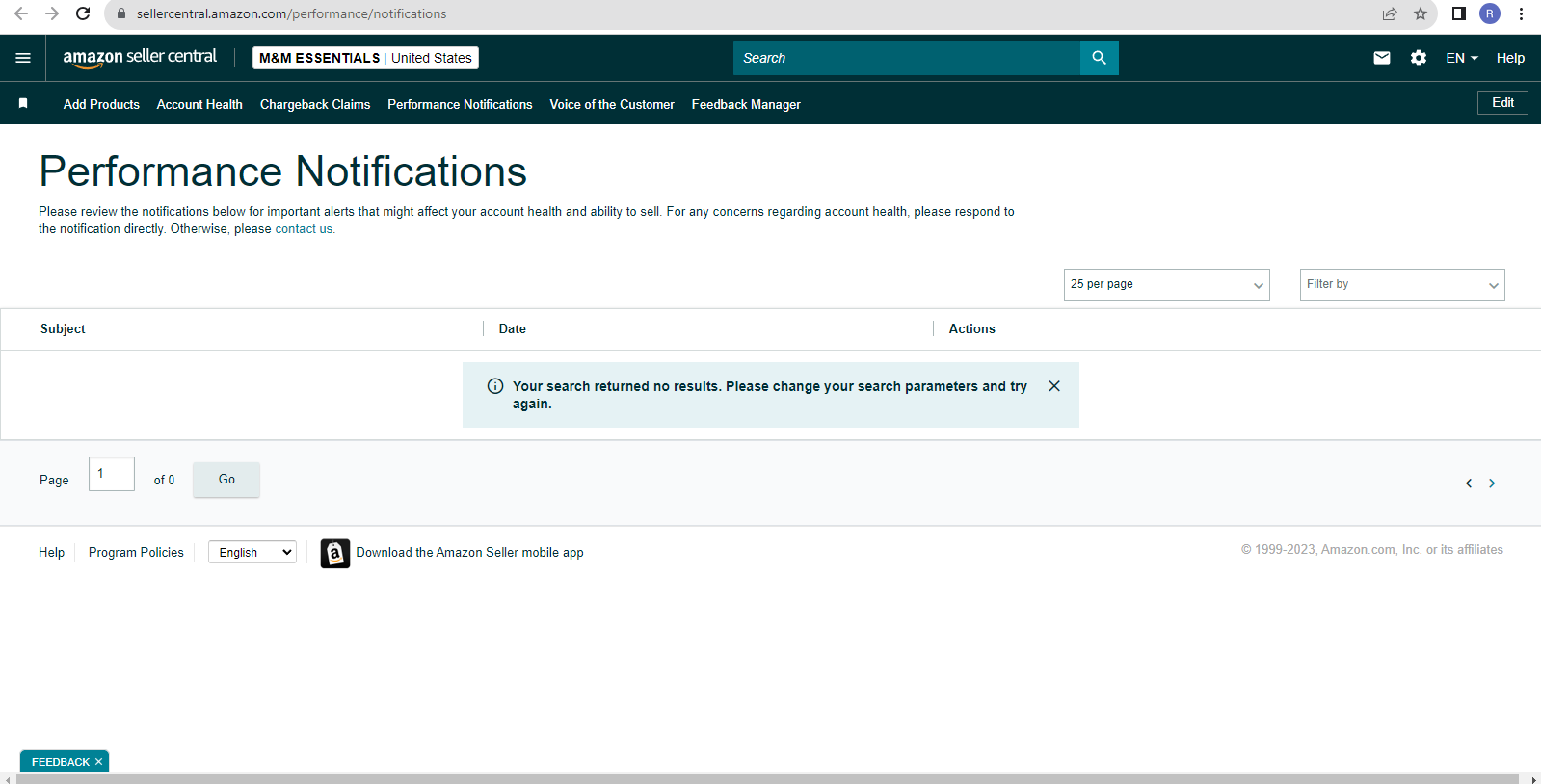Click the Date column header
The height and width of the screenshot is (784, 1541).
tap(512, 328)
